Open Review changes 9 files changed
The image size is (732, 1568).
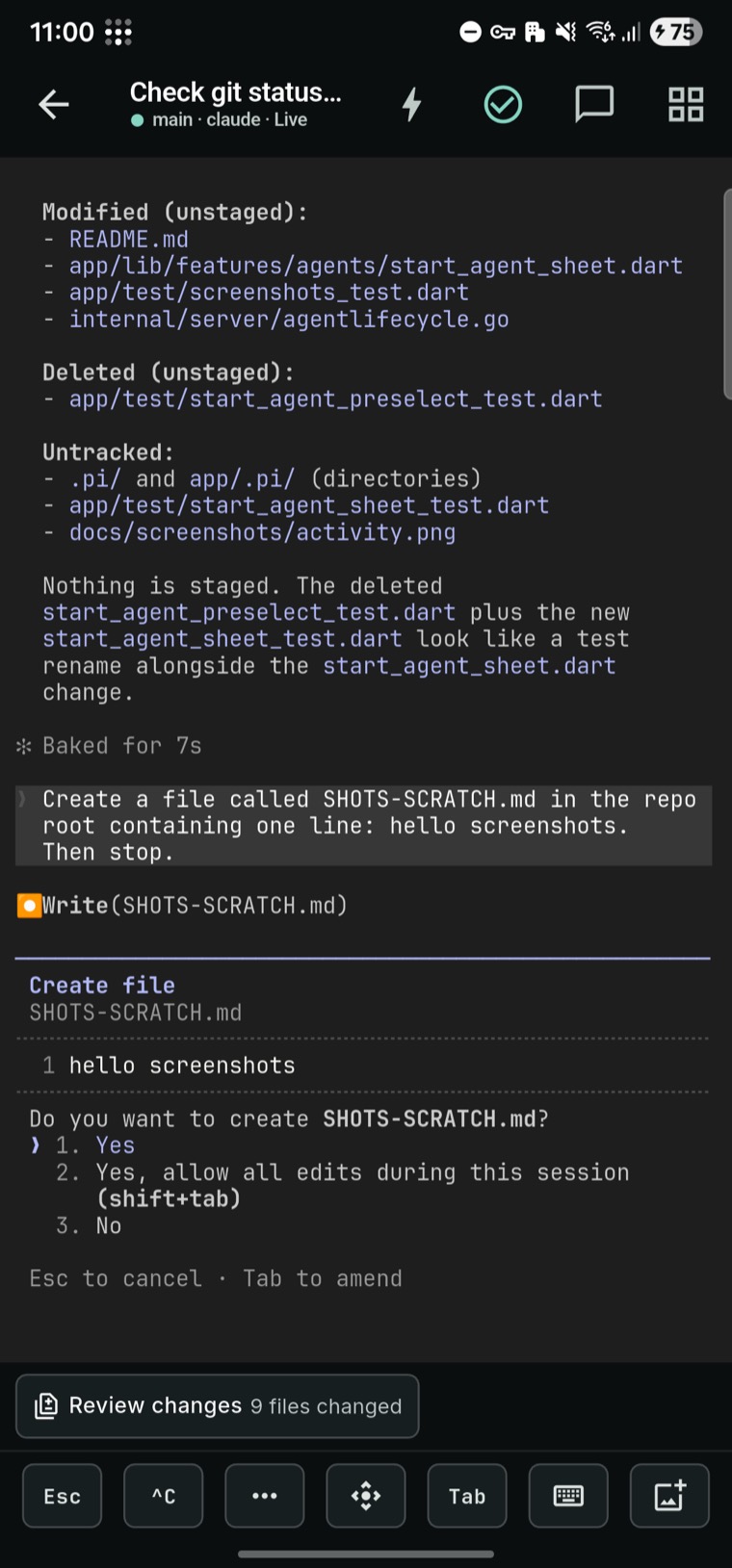pos(218,1406)
